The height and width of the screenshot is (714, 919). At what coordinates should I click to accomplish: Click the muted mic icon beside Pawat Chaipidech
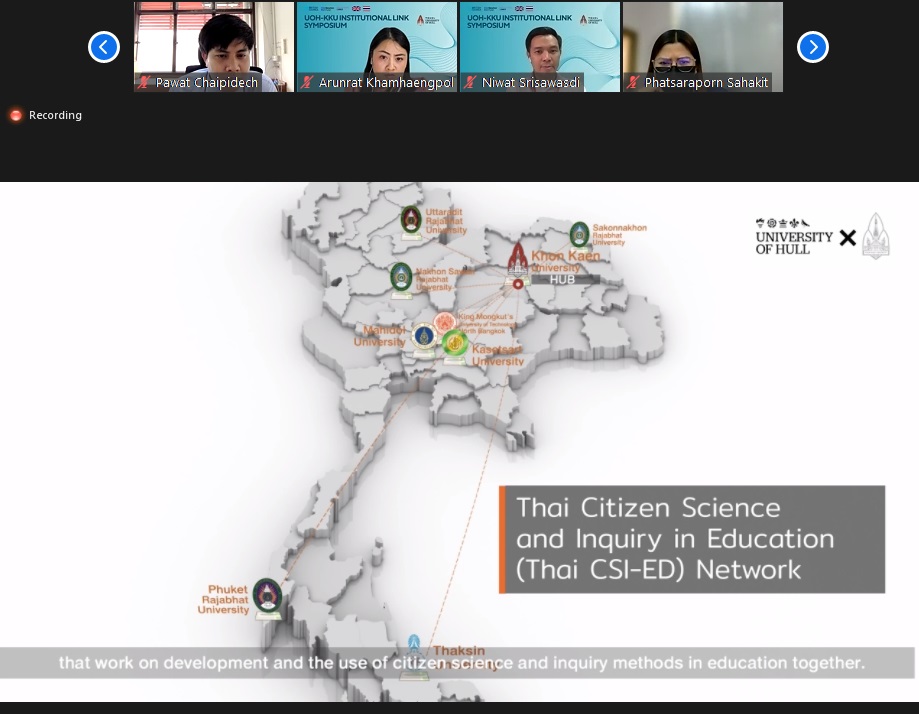tap(144, 83)
